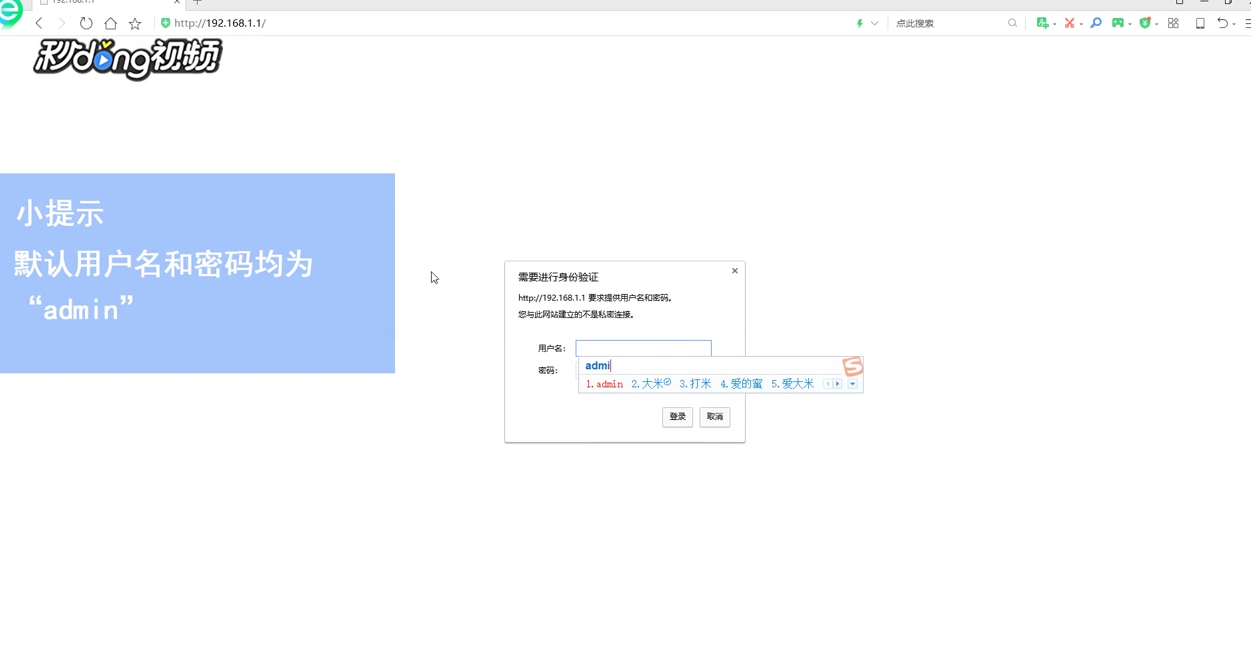Click the 360 browser logo at the top left

point(10,13)
